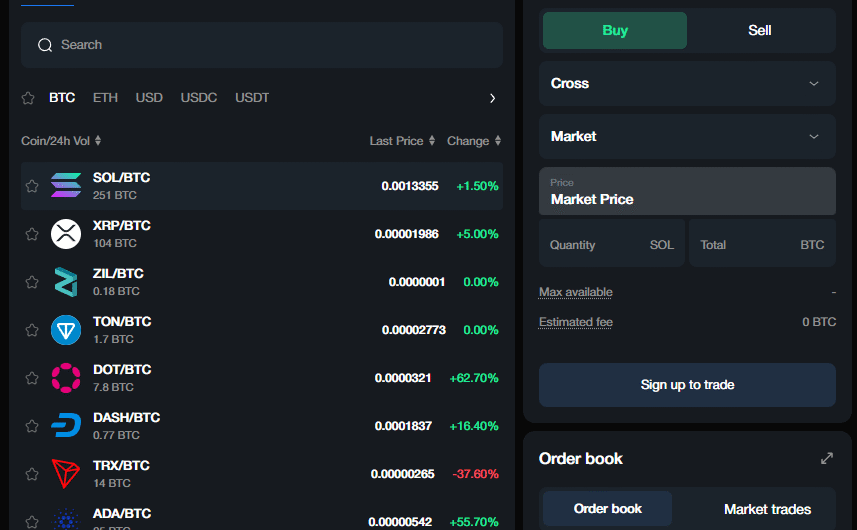Click the Zilliqa ZIL coin icon
Image resolution: width=857 pixels, height=530 pixels.
pyautogui.click(x=66, y=282)
